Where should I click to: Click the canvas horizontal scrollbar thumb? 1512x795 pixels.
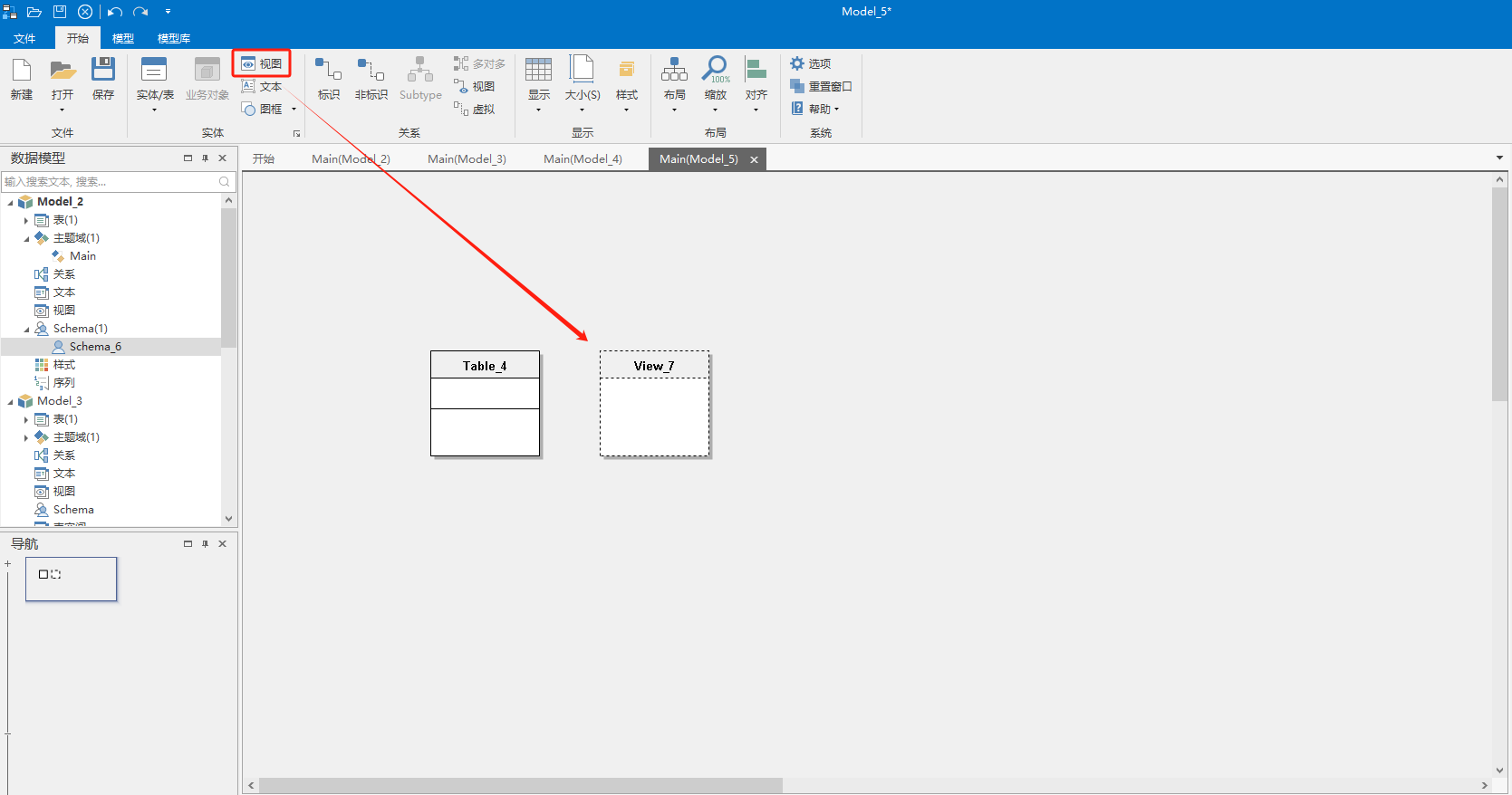[x=521, y=785]
